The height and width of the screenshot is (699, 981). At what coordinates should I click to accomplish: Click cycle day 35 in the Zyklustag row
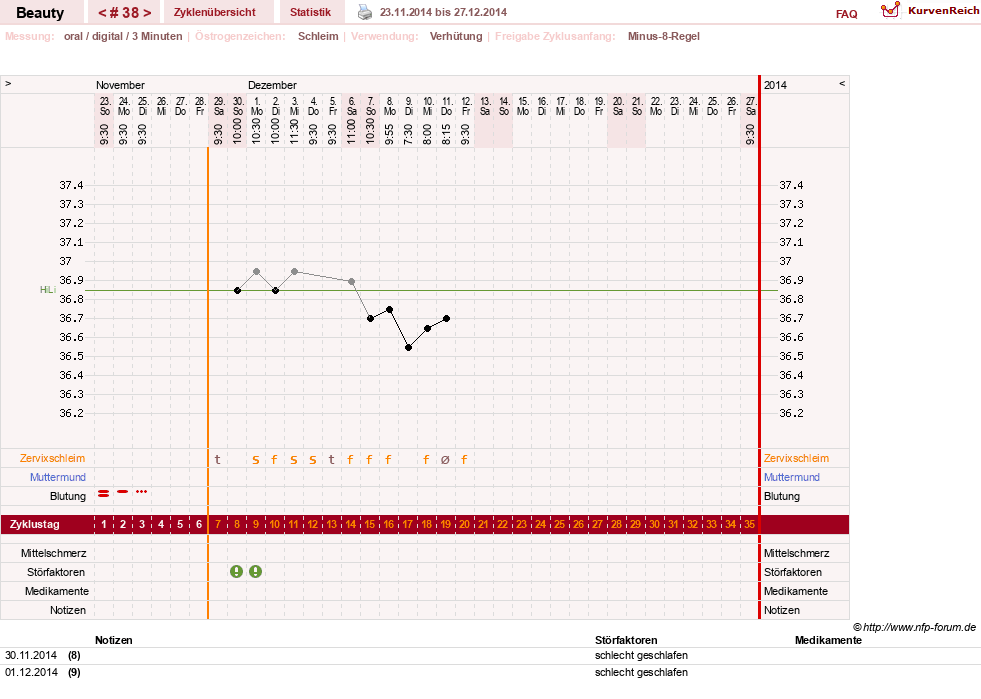click(750, 524)
